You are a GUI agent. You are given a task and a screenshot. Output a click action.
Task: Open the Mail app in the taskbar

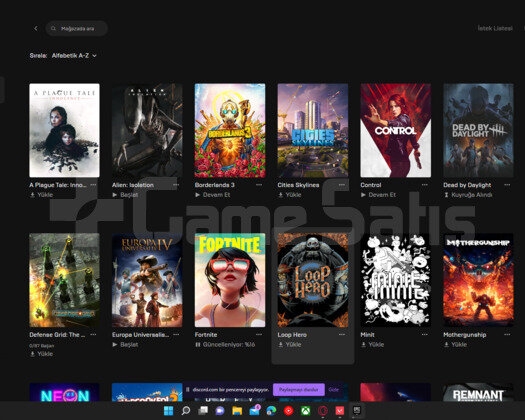(x=255, y=410)
